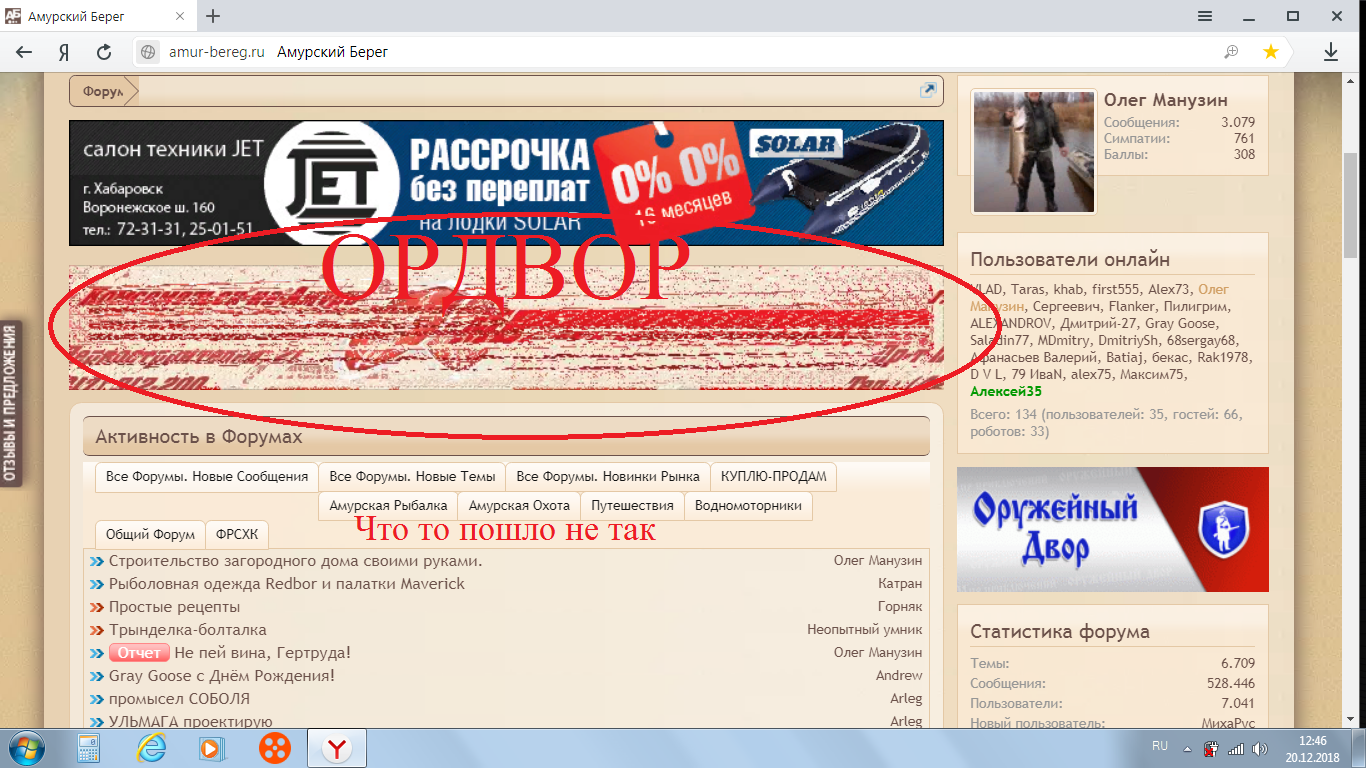Screen dimensions: 1366x768
Task: Switch to the Амурская Рыбалка tab
Action: coord(388,505)
